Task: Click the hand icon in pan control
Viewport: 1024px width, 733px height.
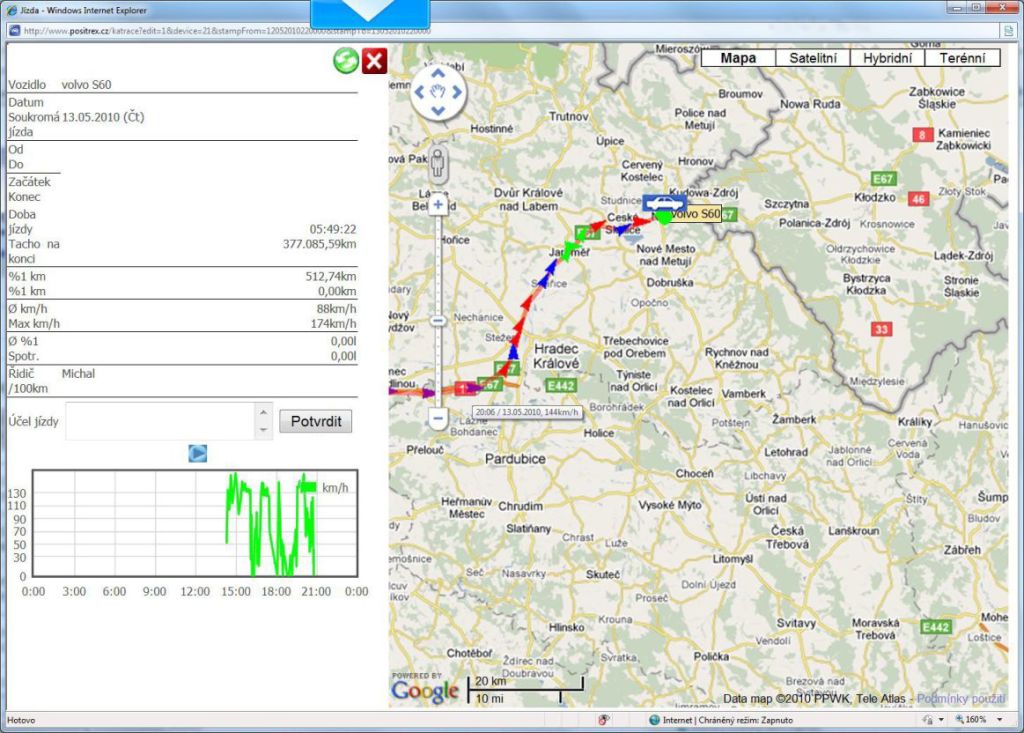Action: 438,92
